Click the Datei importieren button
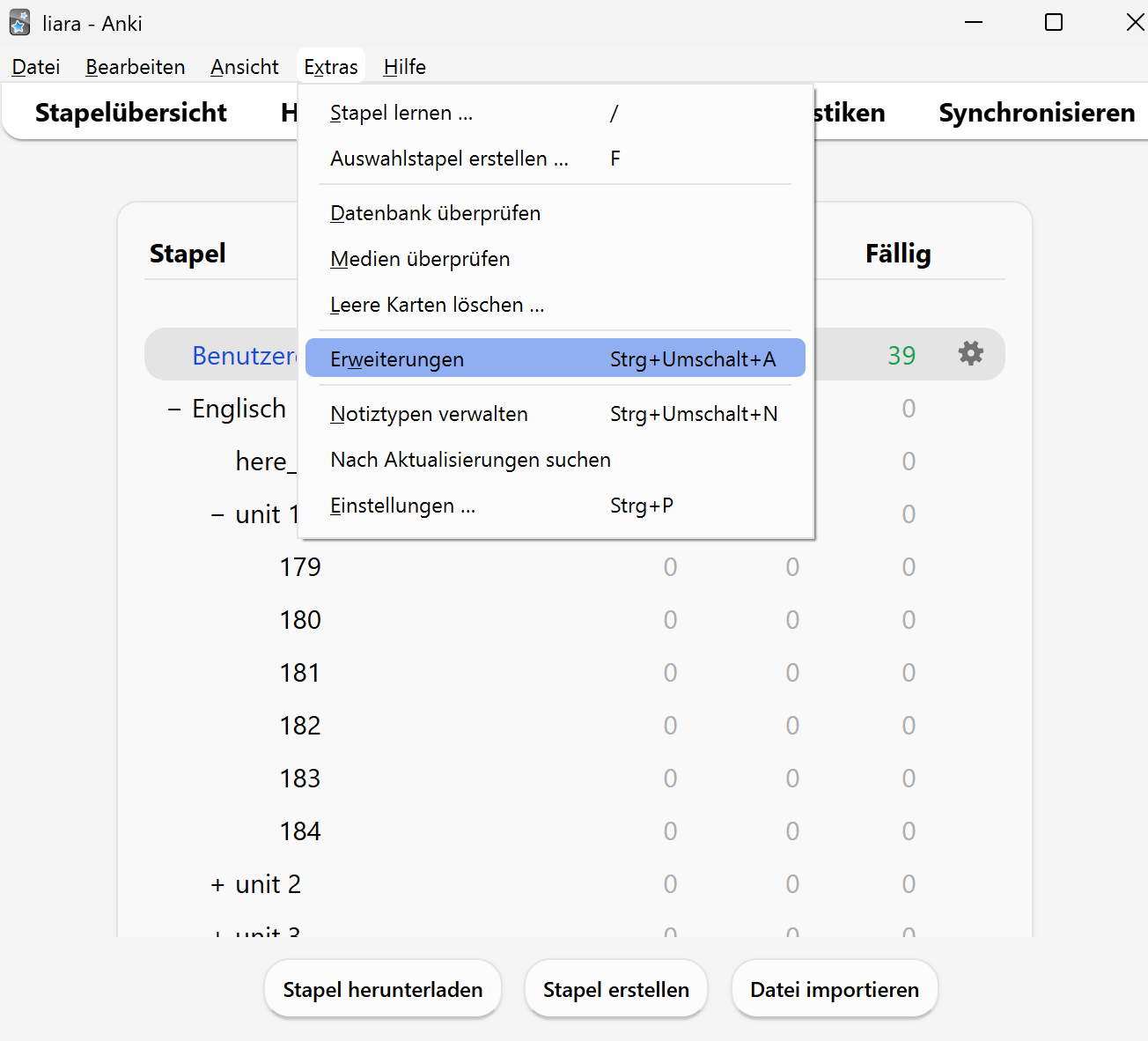 (x=835, y=989)
